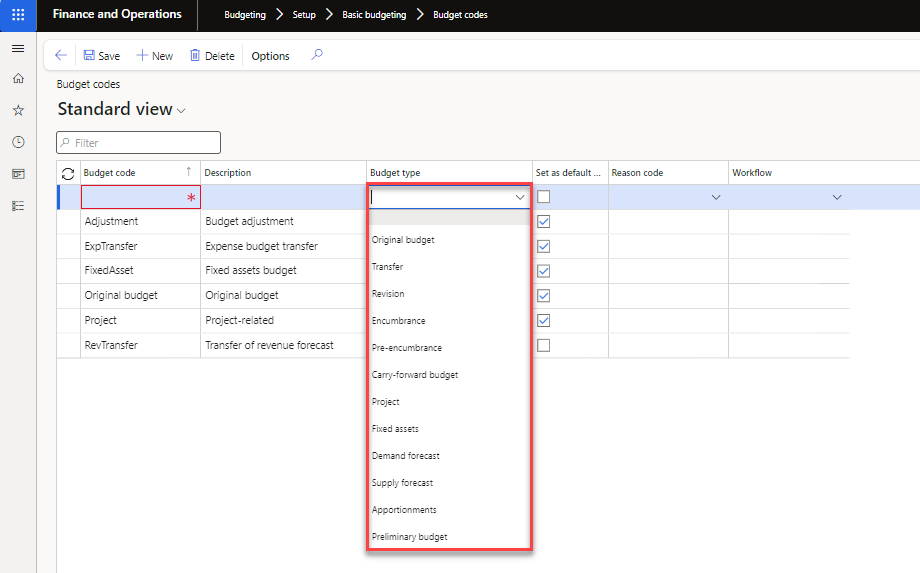Click the Budget type column header
The width and height of the screenshot is (920, 573).
pos(449,173)
